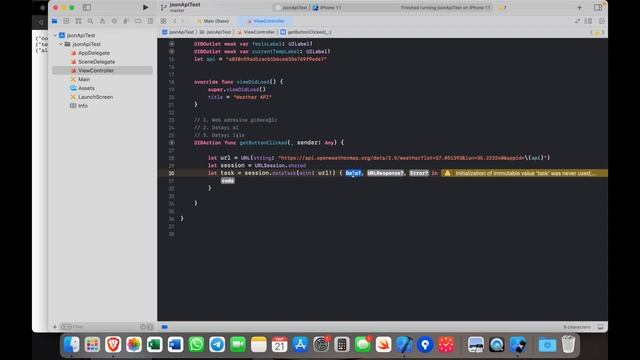The width and height of the screenshot is (640, 360).
Task: Open the Source Control navigator
Action: coord(67,21)
